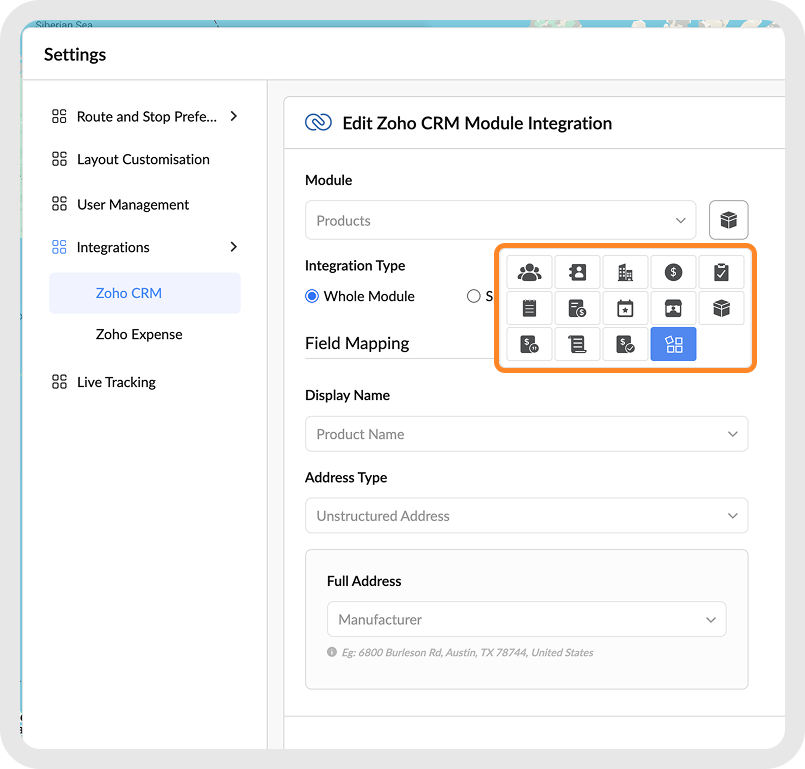Pick the calendar star (Events) module icon
The image size is (805, 769).
pos(625,308)
